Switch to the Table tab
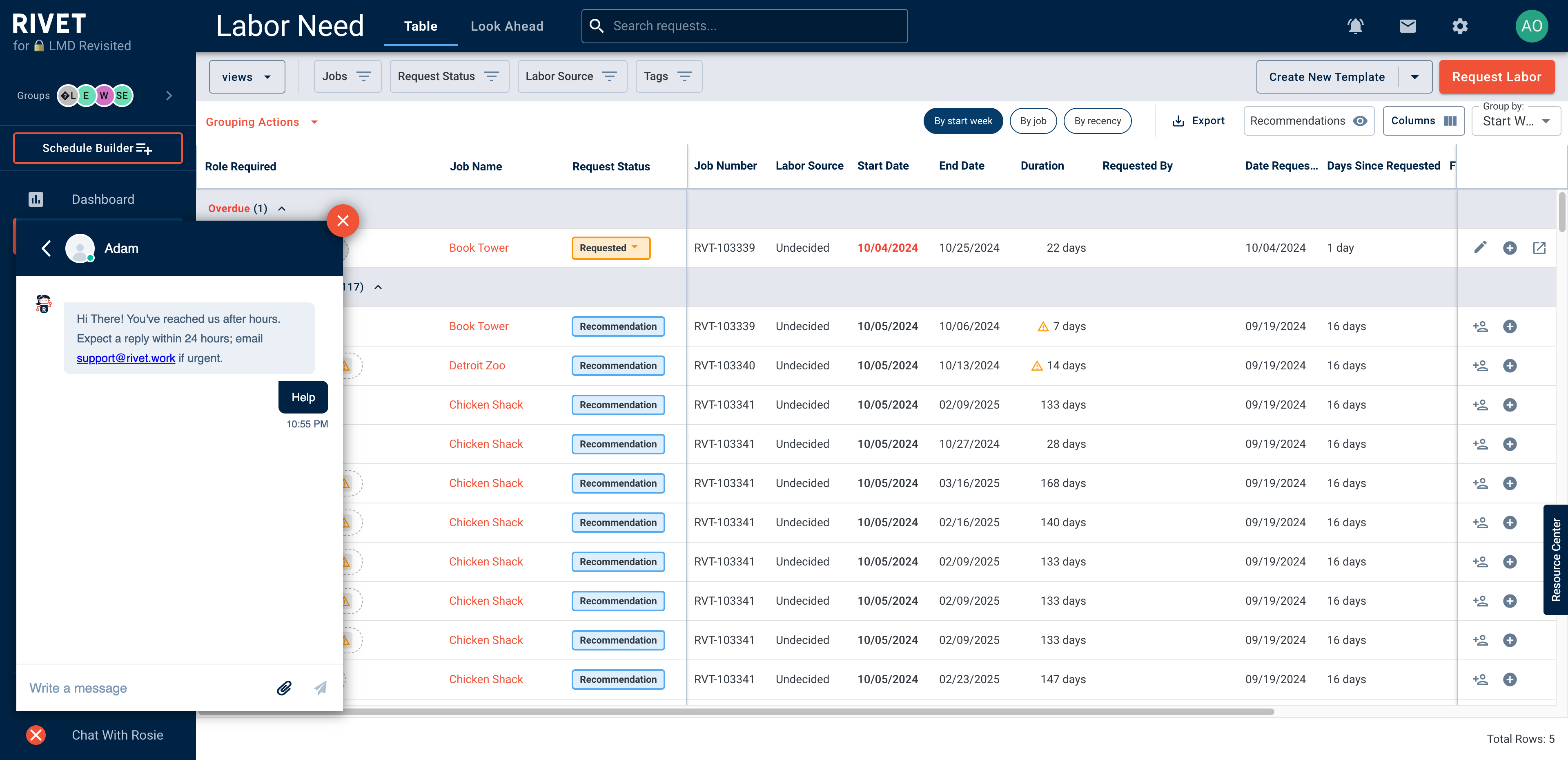1568x760 pixels. click(421, 26)
